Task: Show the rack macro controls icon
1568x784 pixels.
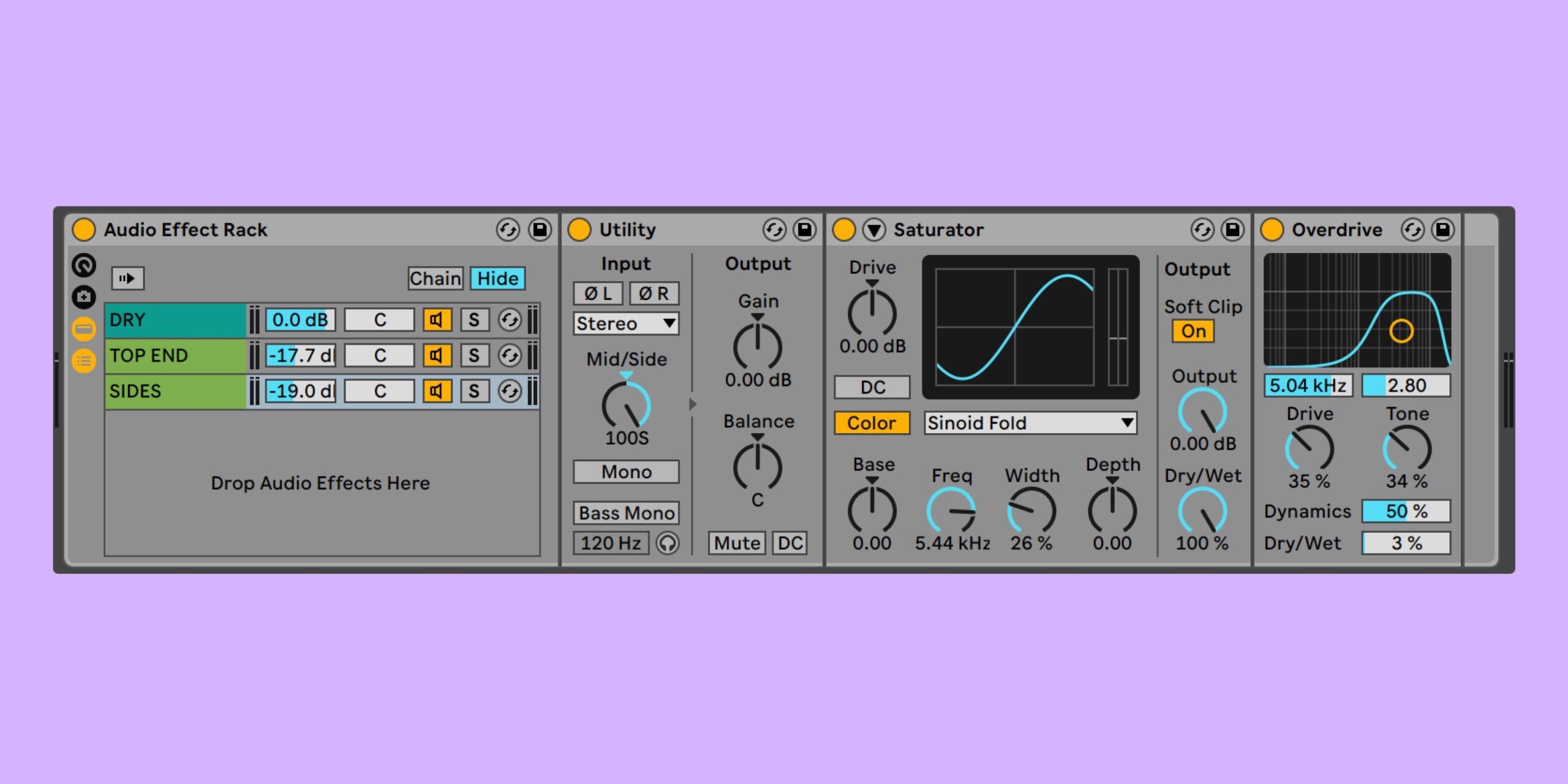Action: click(x=84, y=265)
